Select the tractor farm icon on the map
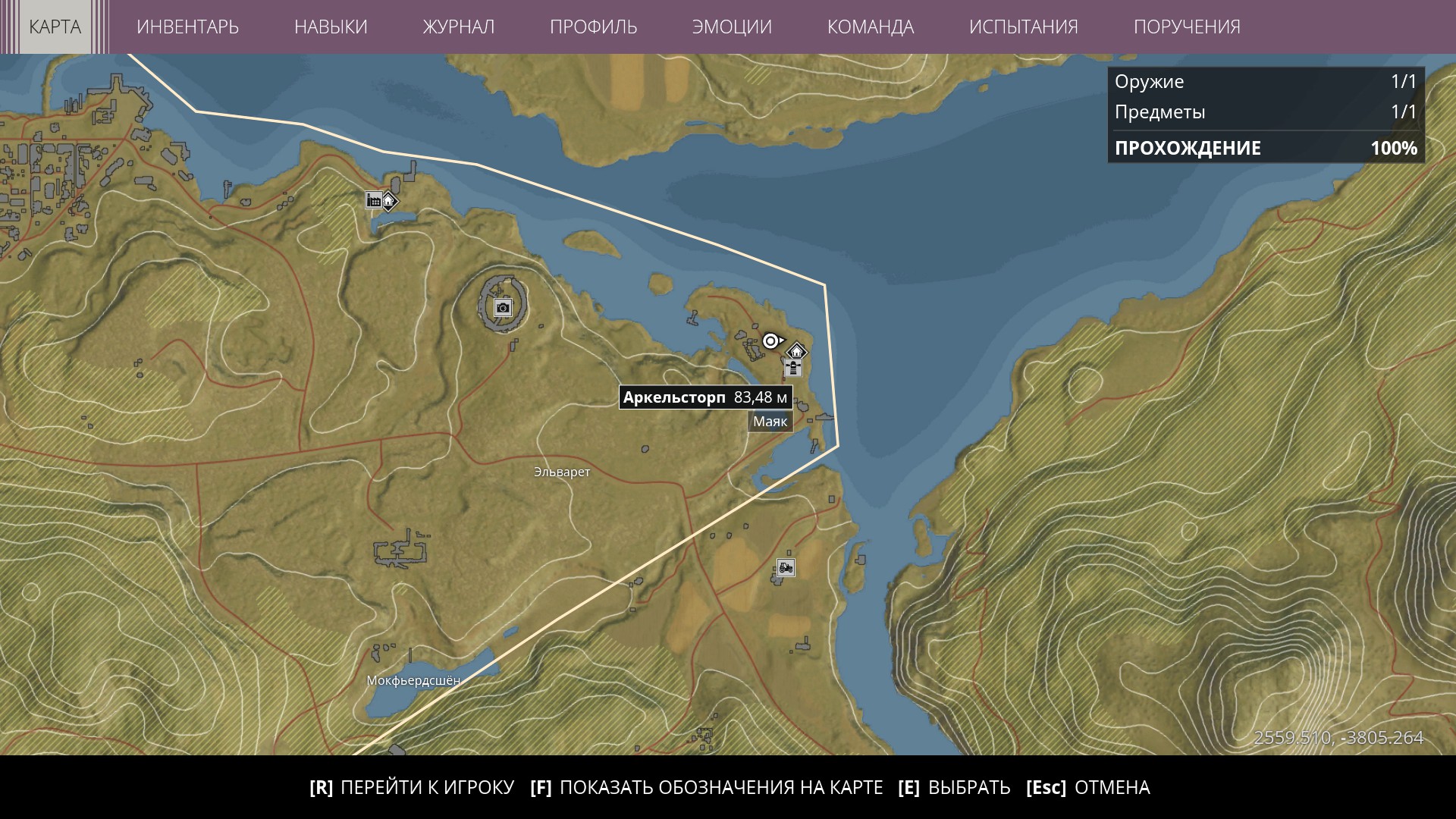Image resolution: width=1456 pixels, height=819 pixels. 786,566
